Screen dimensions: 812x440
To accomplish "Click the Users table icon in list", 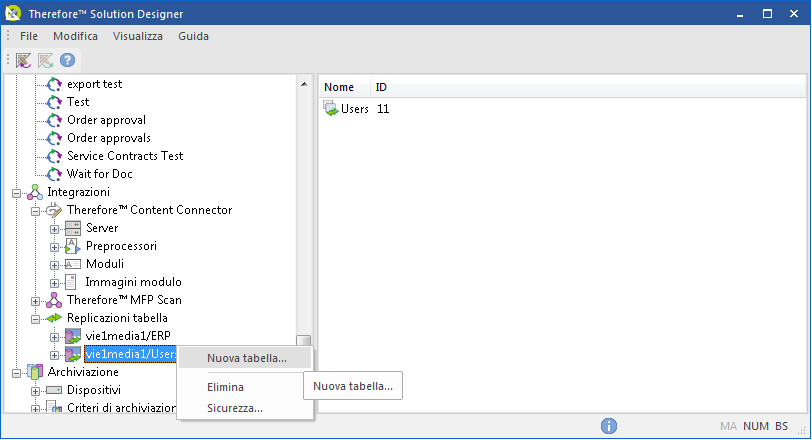I will point(331,109).
